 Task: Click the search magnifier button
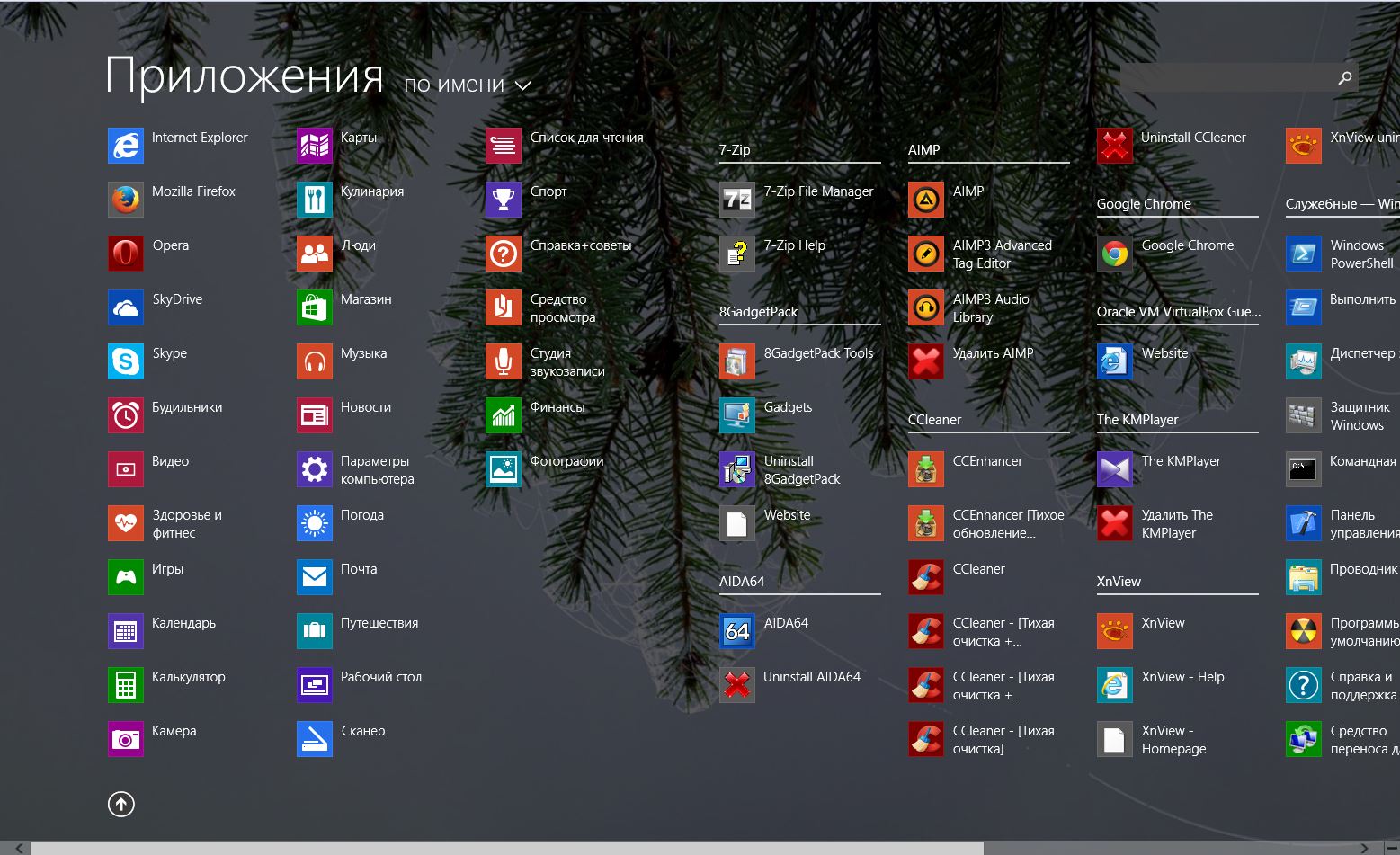coord(1345,77)
